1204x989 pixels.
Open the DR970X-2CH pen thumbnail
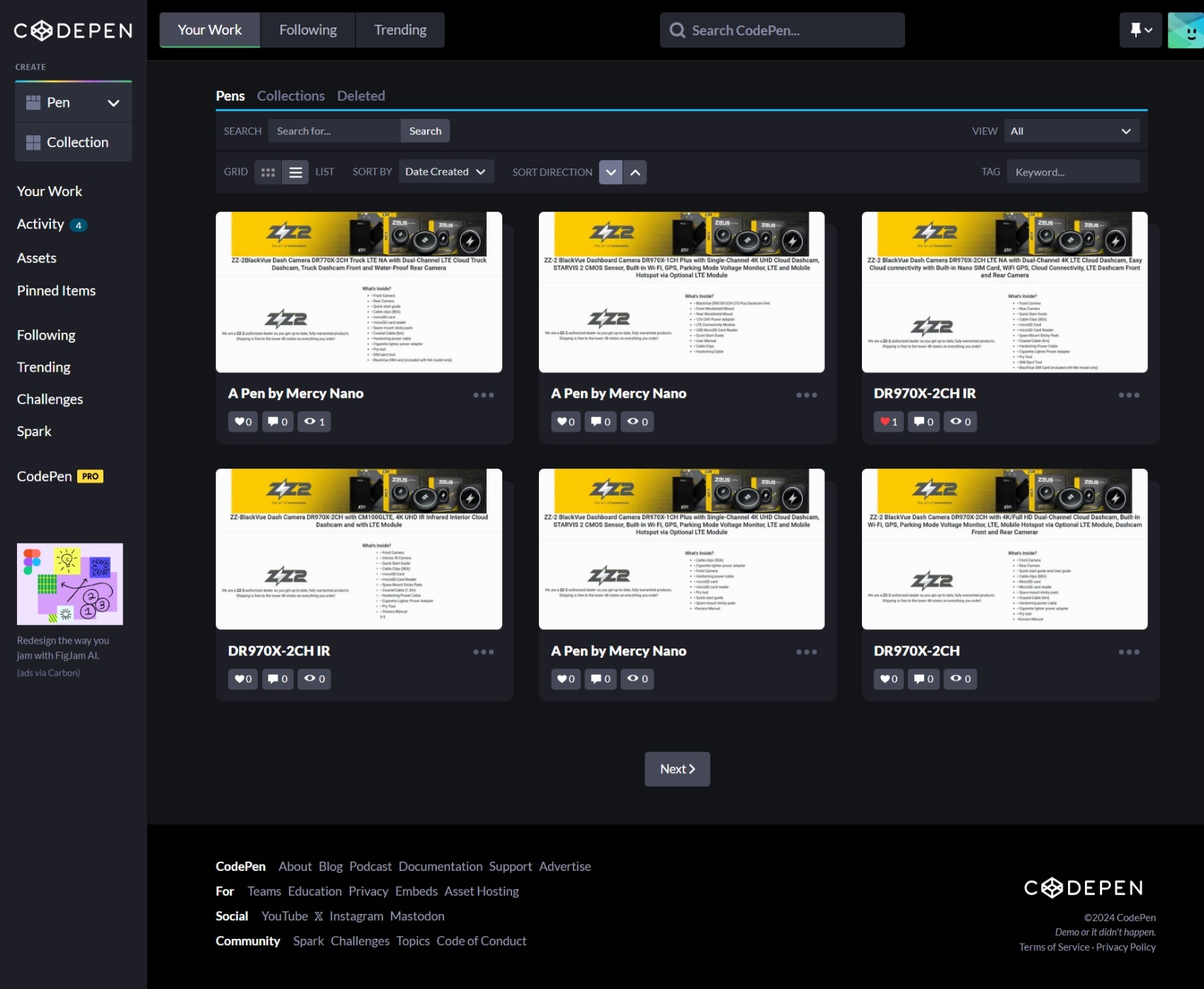coord(1004,549)
